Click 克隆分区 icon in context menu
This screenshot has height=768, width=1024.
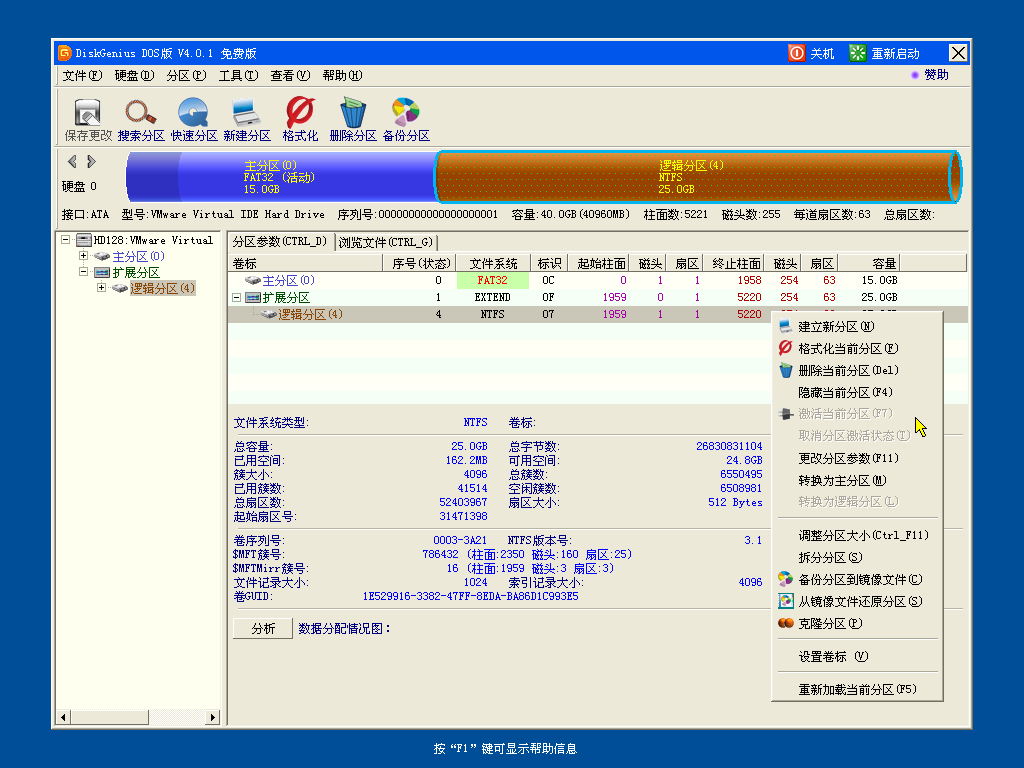pos(786,623)
